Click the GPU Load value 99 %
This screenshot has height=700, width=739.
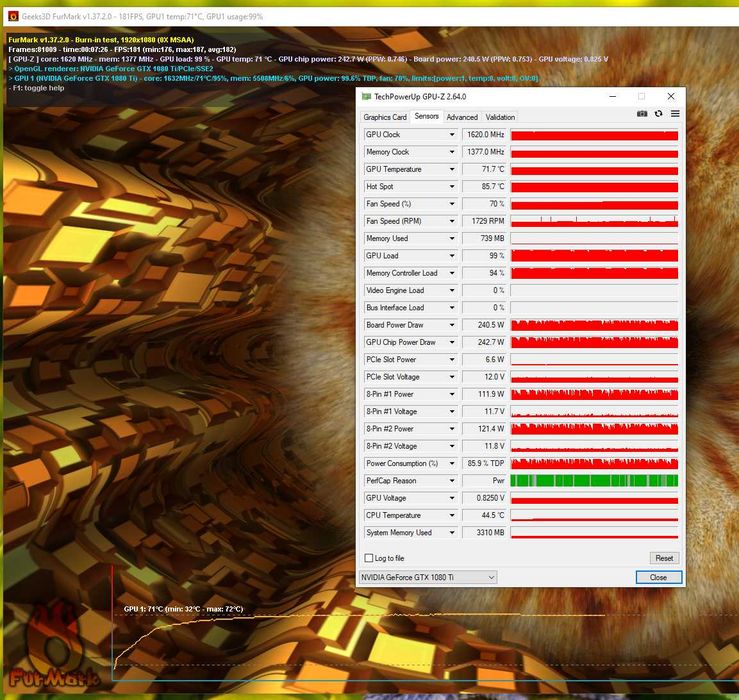(x=484, y=255)
